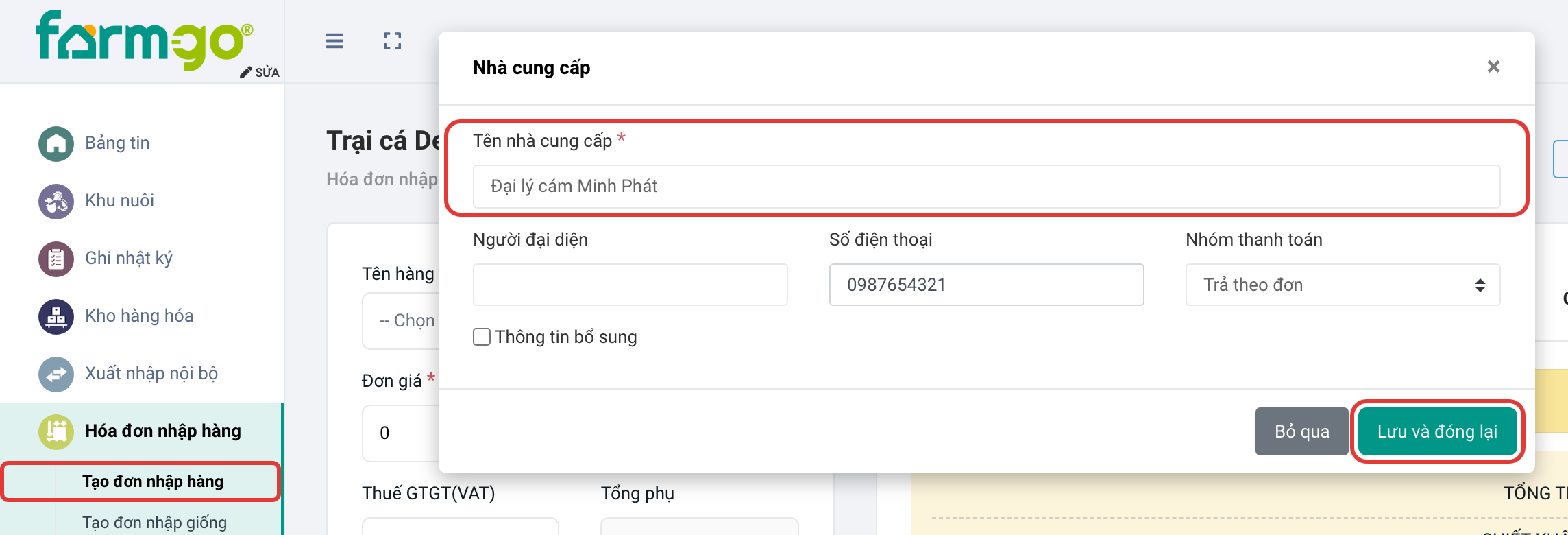Select Tạo đơn nhập hàng submenu
The height and width of the screenshot is (535, 1568).
[x=153, y=481]
